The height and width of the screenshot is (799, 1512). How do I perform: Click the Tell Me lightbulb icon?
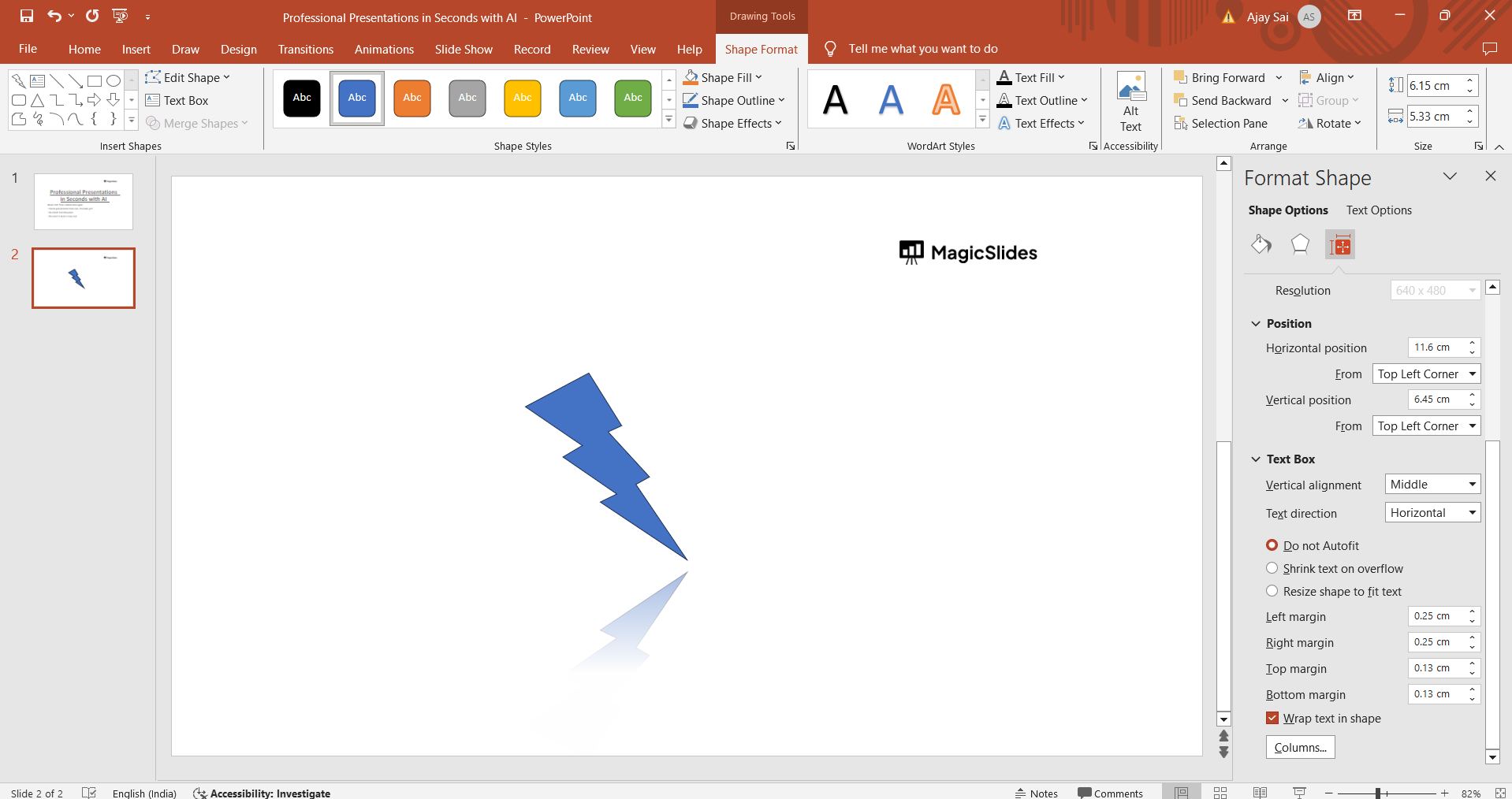coord(830,49)
